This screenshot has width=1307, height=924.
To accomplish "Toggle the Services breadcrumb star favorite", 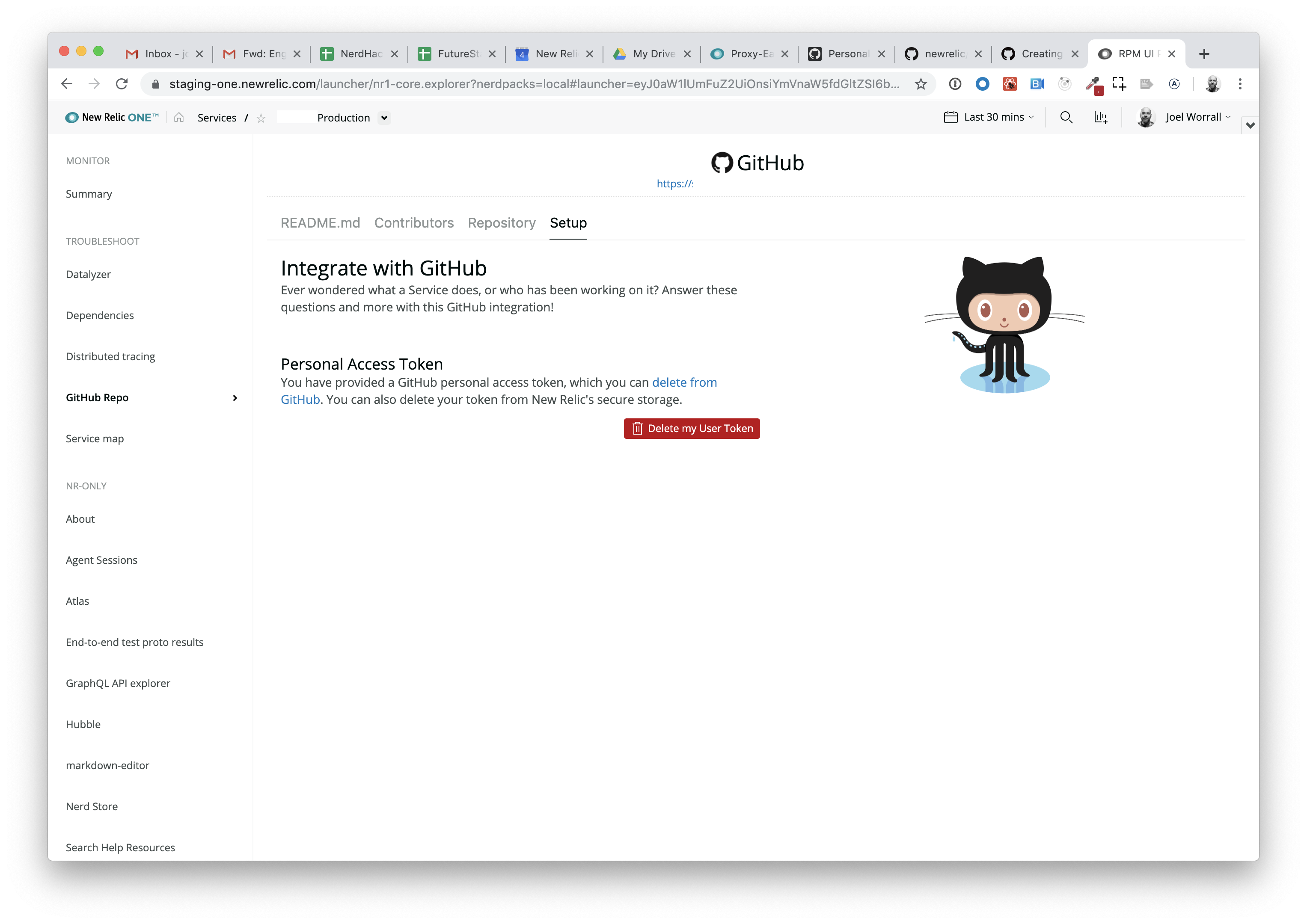I will pyautogui.click(x=261, y=118).
